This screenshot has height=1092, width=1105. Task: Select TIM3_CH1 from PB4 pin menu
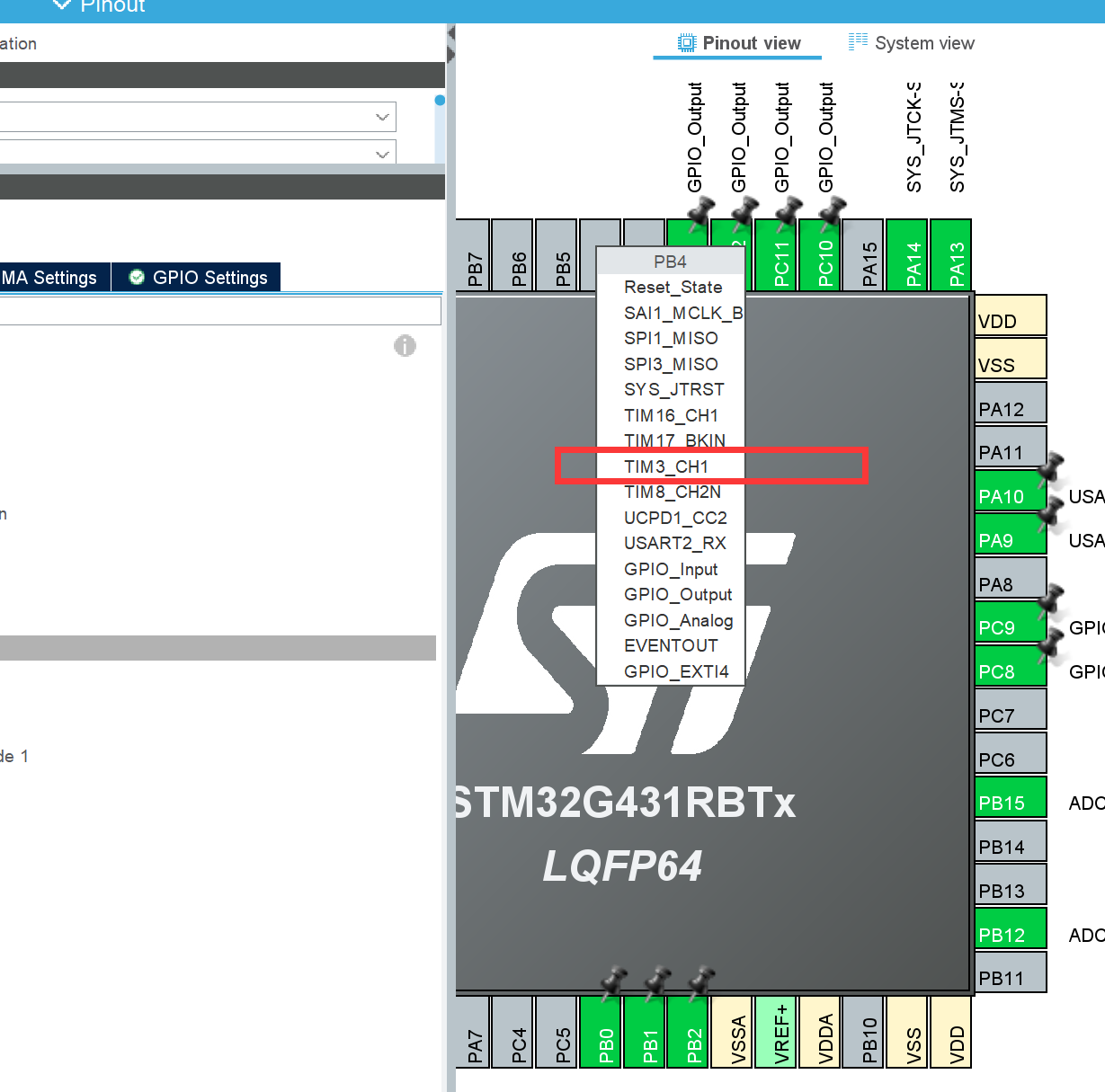(x=666, y=466)
